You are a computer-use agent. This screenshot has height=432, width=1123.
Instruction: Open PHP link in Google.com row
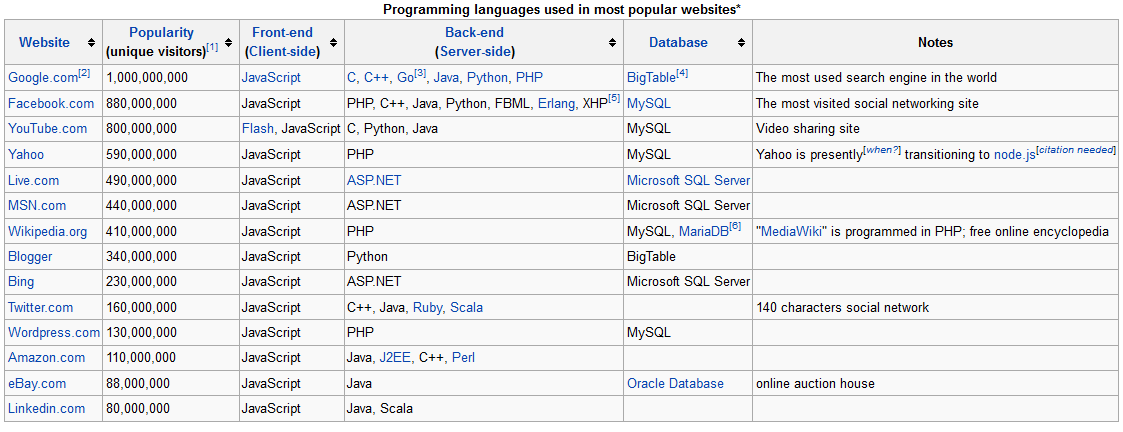529,77
